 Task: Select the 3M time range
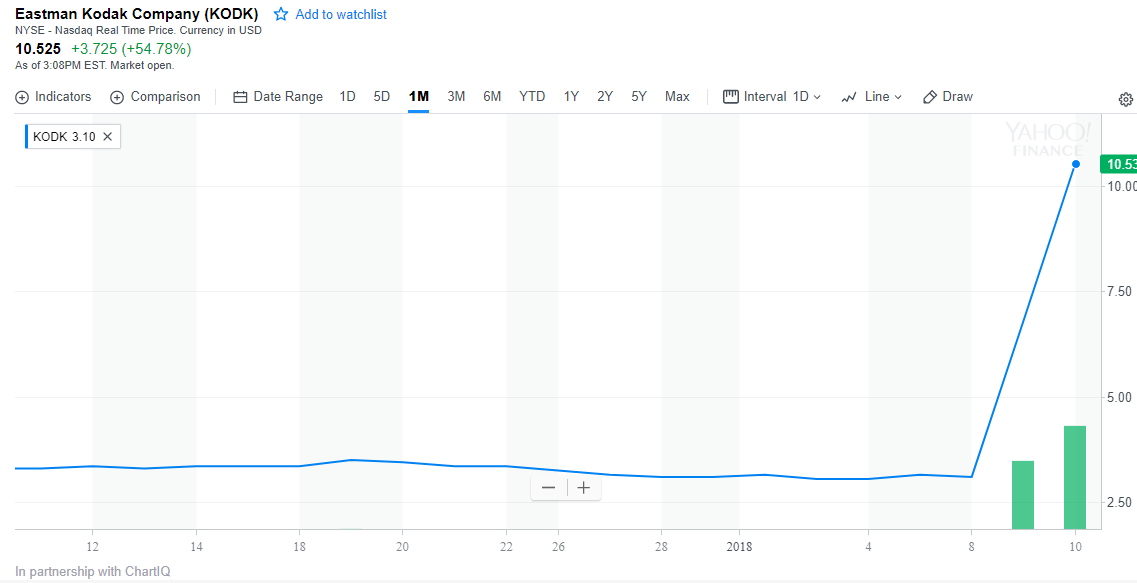point(456,96)
